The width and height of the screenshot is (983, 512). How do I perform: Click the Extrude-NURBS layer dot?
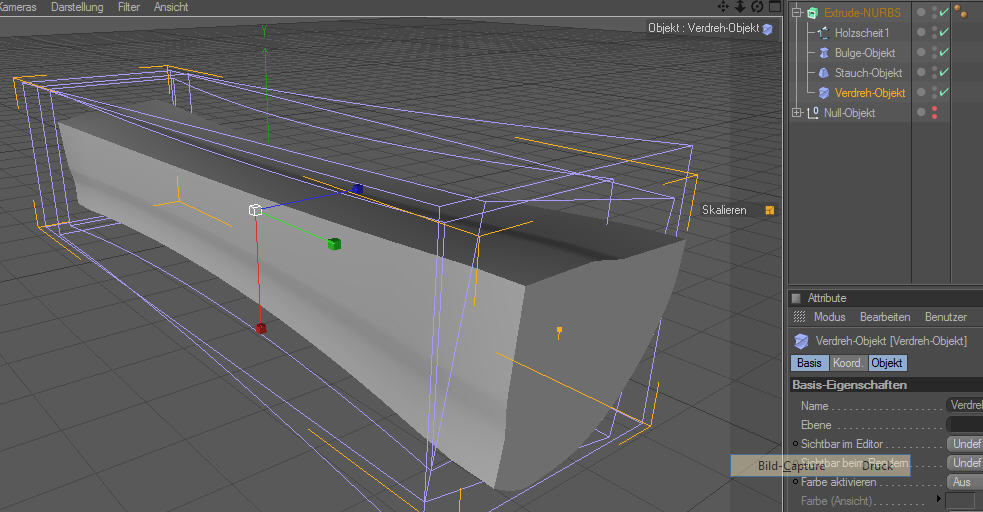coord(921,12)
